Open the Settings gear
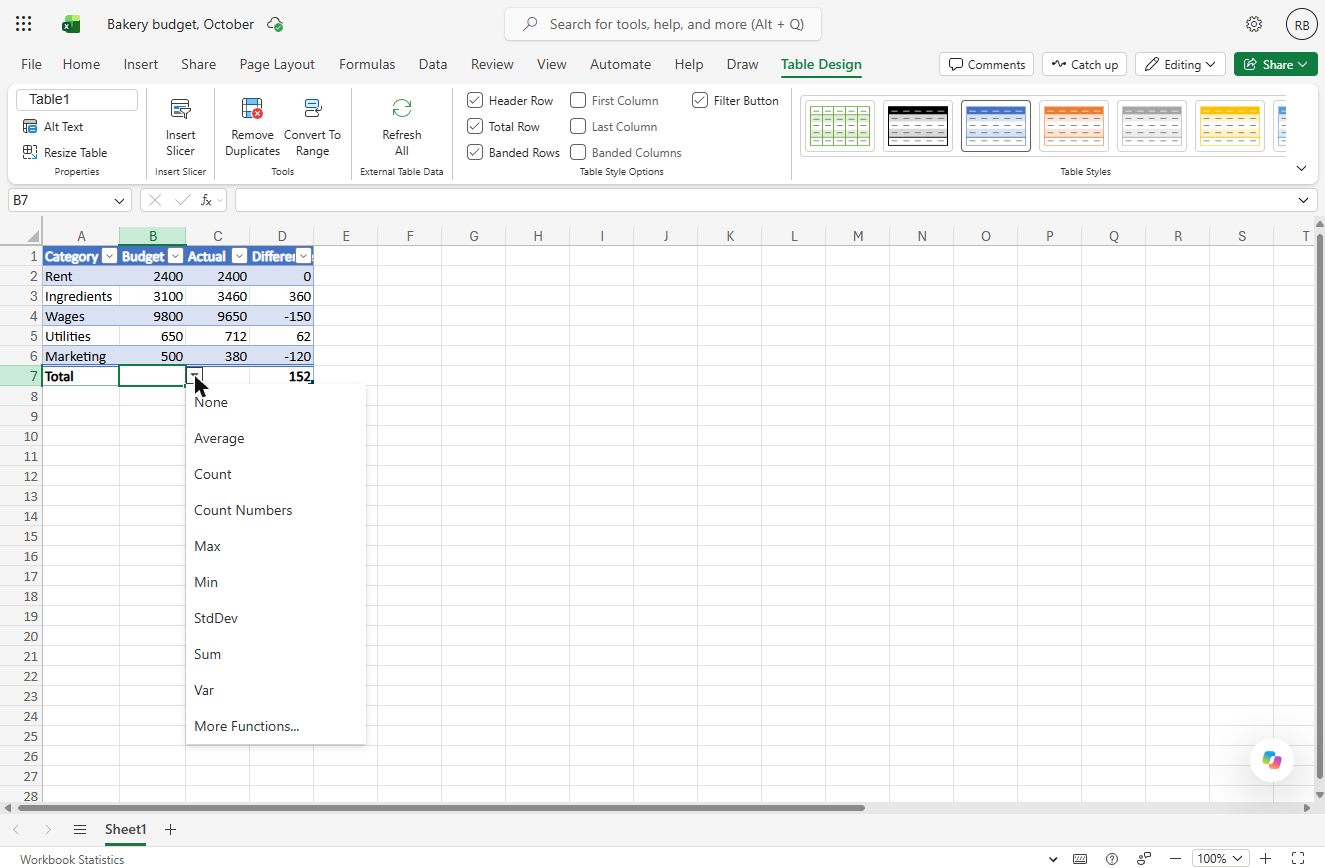1325x868 pixels. click(1254, 24)
